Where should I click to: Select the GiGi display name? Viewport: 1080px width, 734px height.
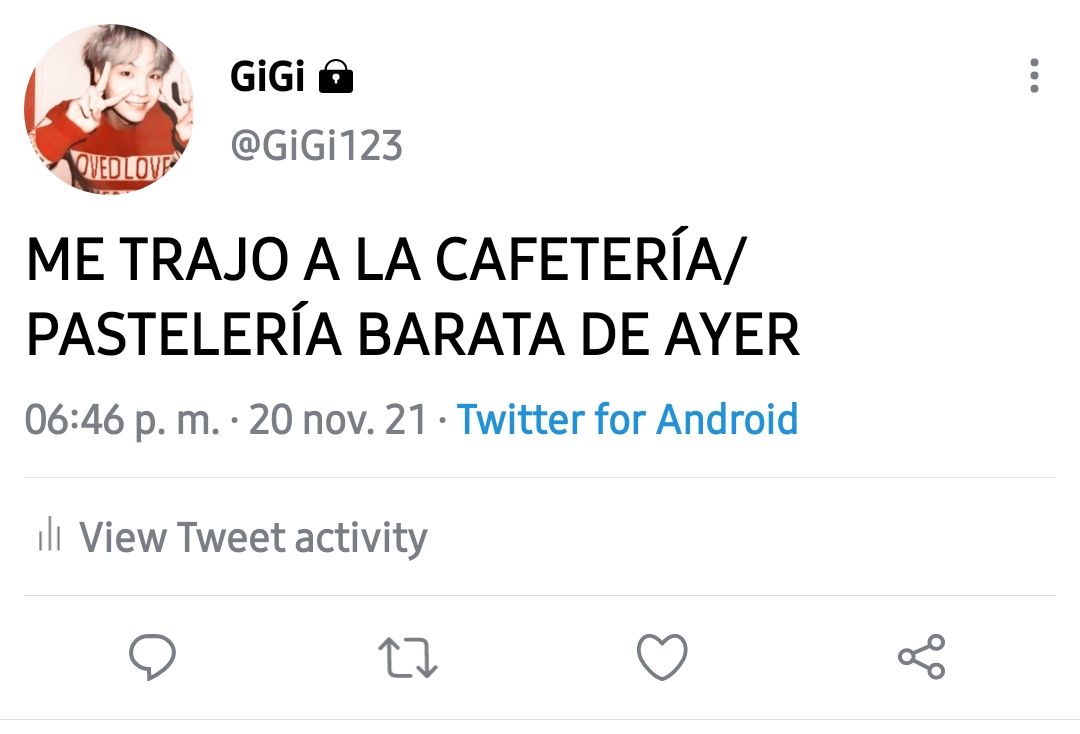(x=267, y=76)
